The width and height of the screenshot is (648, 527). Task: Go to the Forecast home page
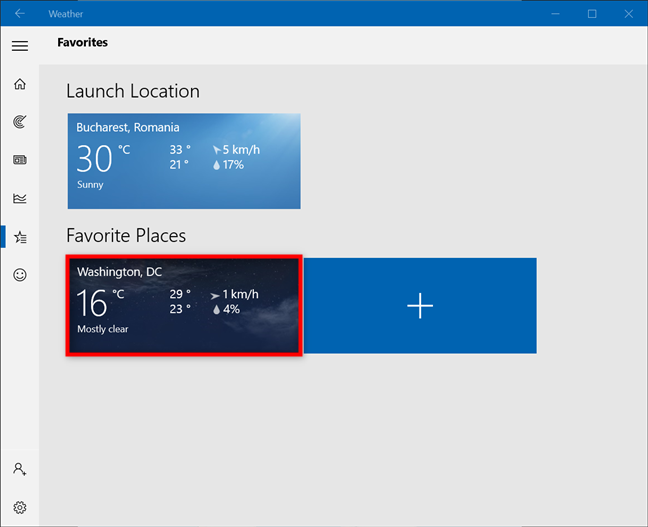point(19,84)
